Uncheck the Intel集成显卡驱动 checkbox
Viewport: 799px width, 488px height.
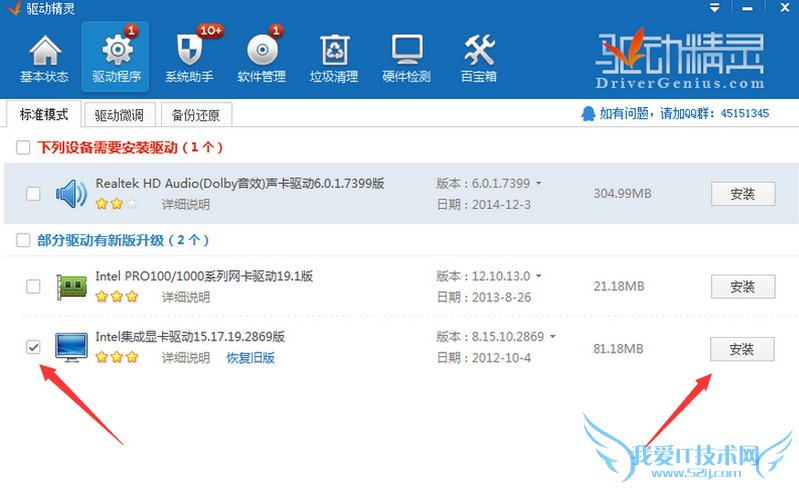pyautogui.click(x=33, y=347)
